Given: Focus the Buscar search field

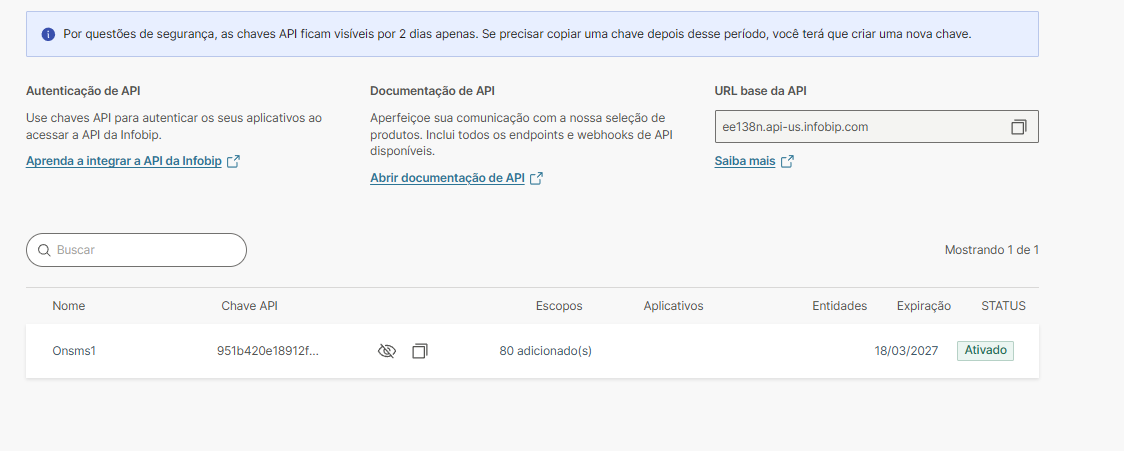Looking at the screenshot, I should (145, 250).
